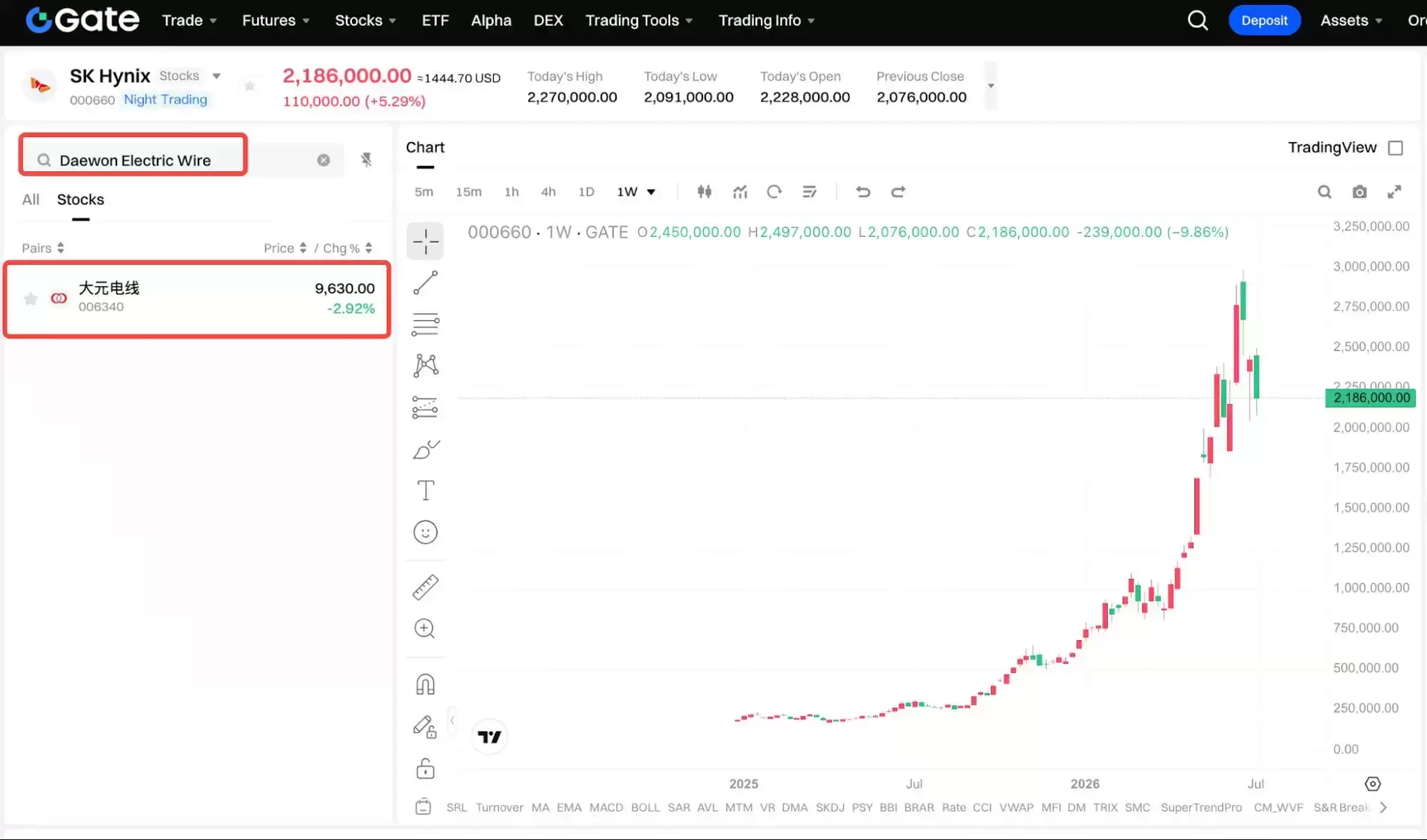Expand more market stats beside Previous Close
Viewport: 1427px width, 840px height.
tap(991, 86)
